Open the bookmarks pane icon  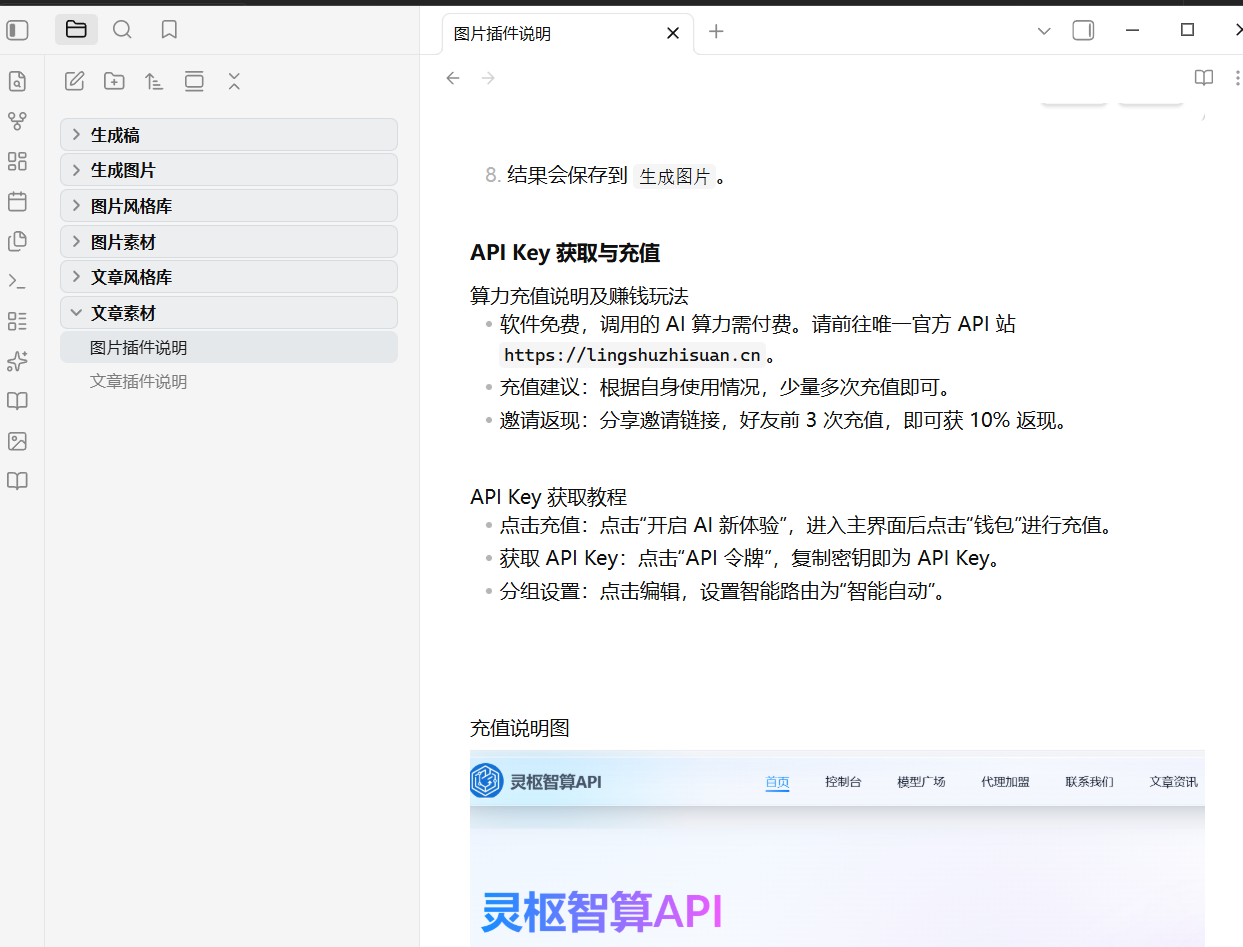(x=169, y=30)
